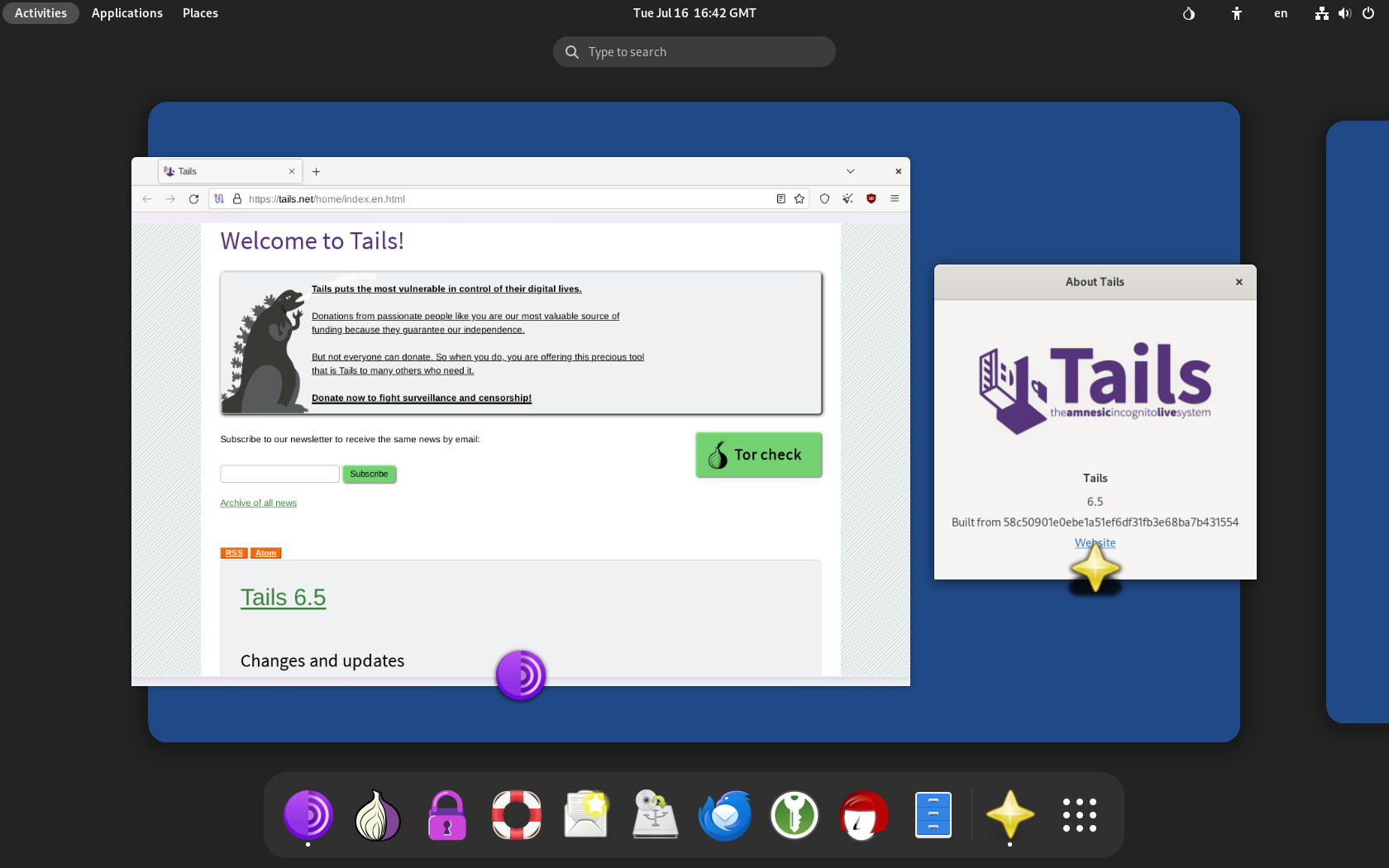Screen dimensions: 1389x868
Task: Select the Tails browser tab
Action: tap(230, 172)
